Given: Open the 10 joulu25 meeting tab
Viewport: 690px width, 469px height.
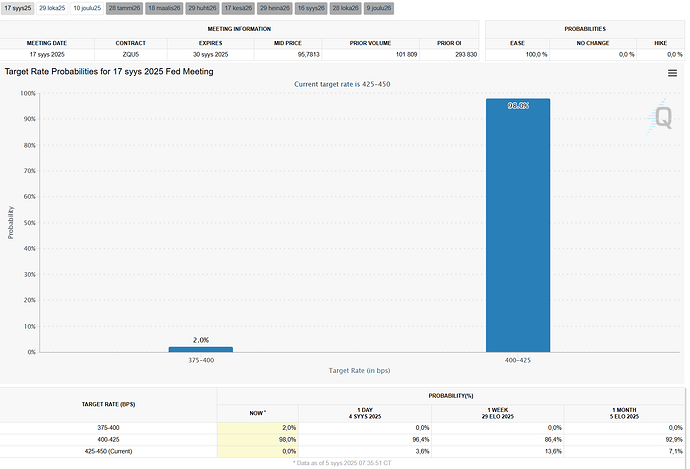Looking at the screenshot, I should [x=87, y=8].
